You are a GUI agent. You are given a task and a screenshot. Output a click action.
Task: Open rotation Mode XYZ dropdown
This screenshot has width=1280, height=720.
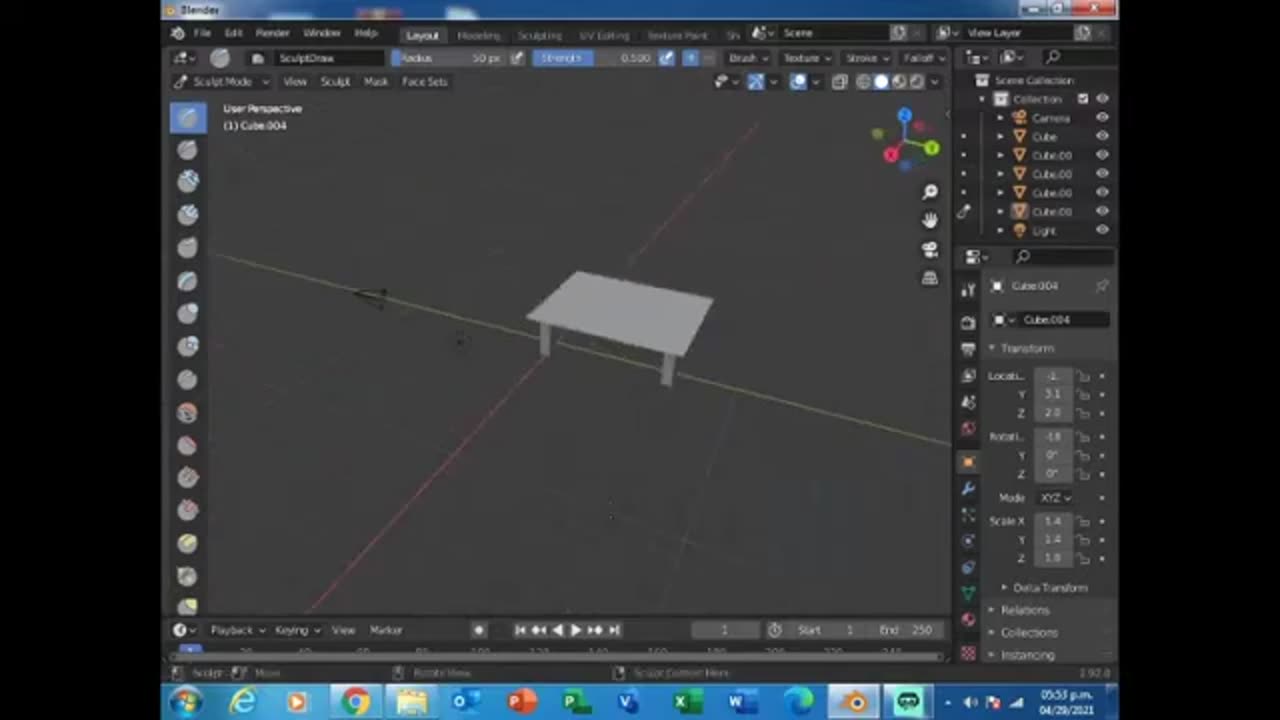point(1055,498)
